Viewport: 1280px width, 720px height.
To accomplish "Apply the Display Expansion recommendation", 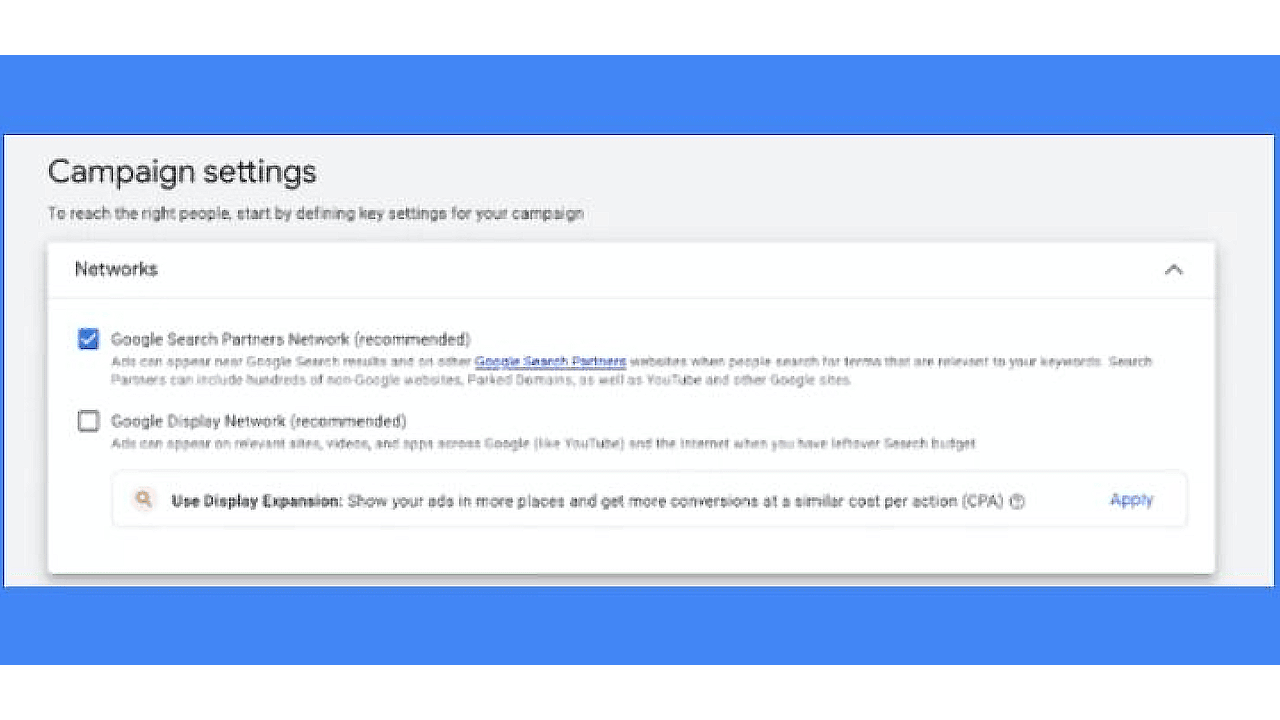I will [x=1131, y=500].
